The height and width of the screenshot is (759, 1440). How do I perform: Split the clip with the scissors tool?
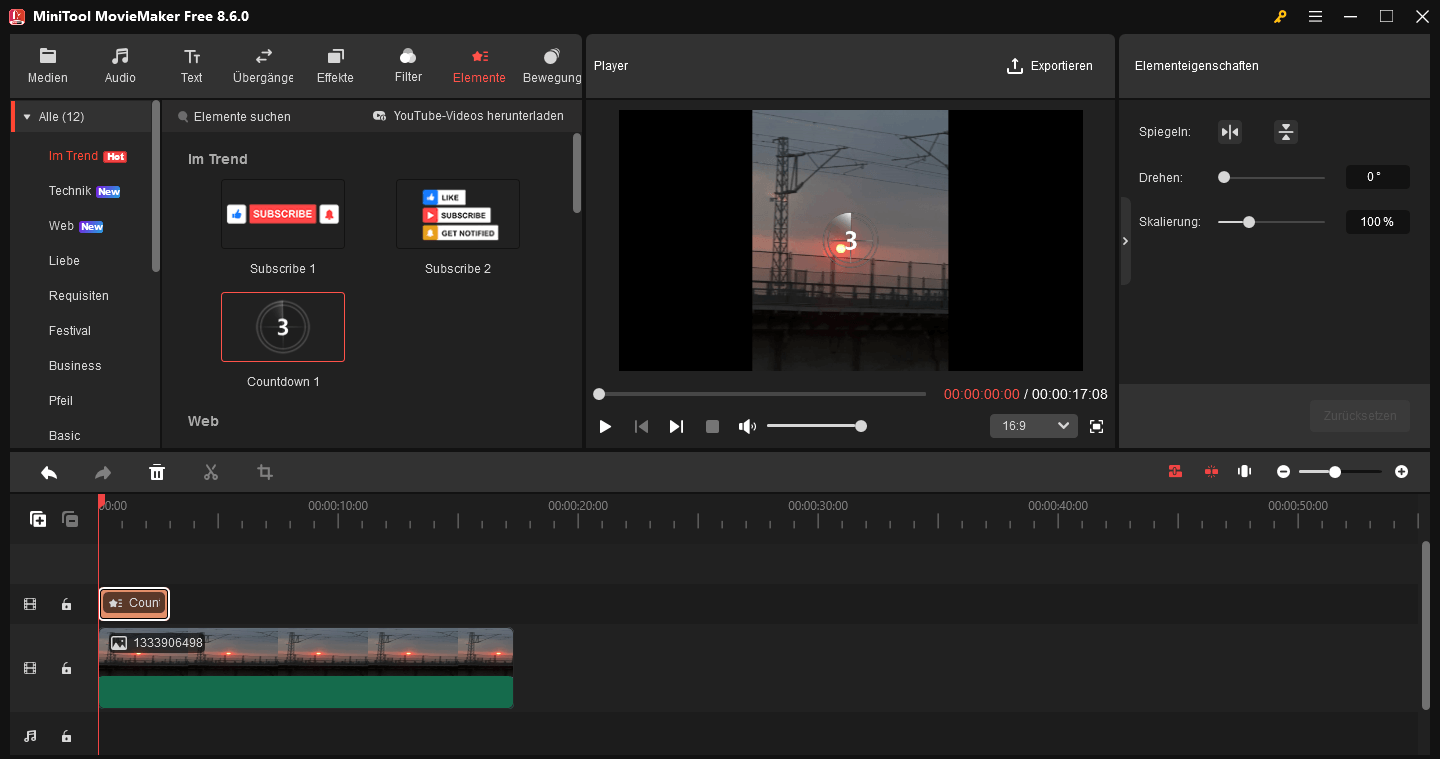click(x=211, y=471)
